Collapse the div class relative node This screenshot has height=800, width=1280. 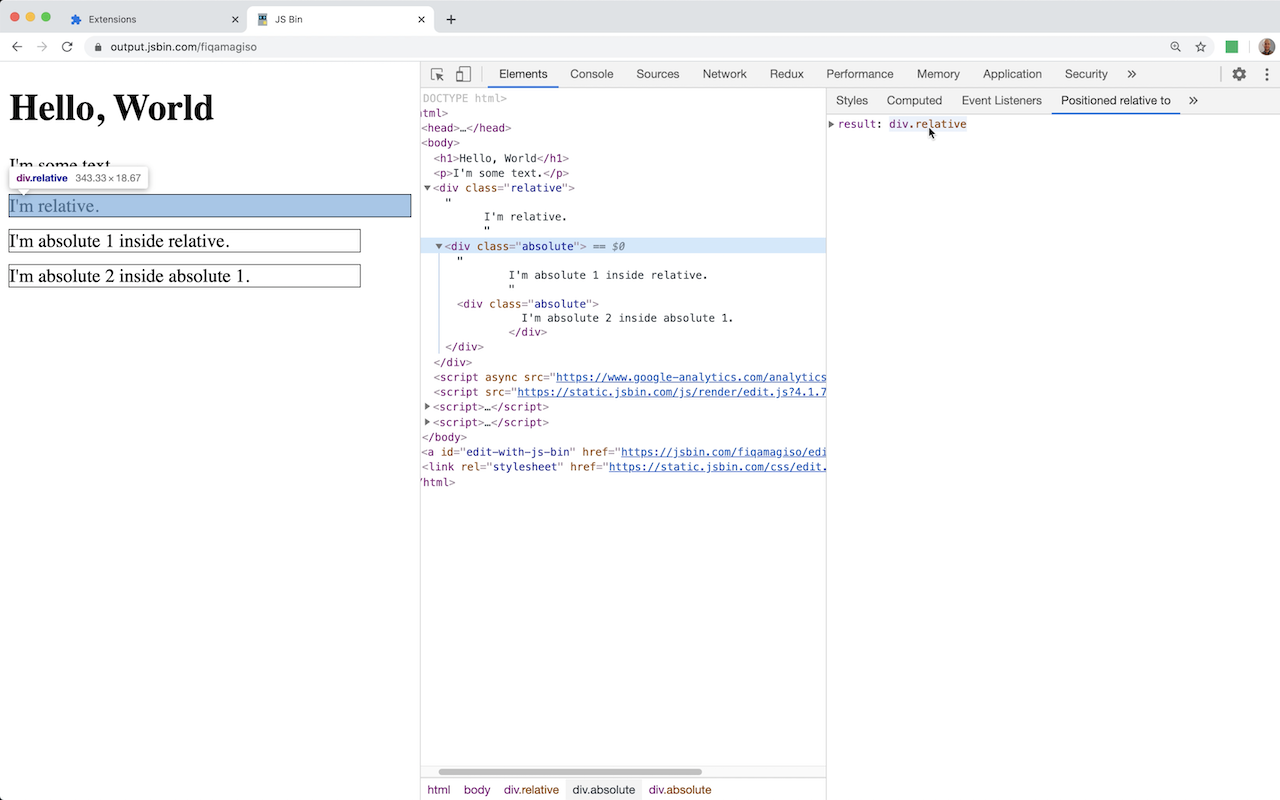(x=428, y=188)
